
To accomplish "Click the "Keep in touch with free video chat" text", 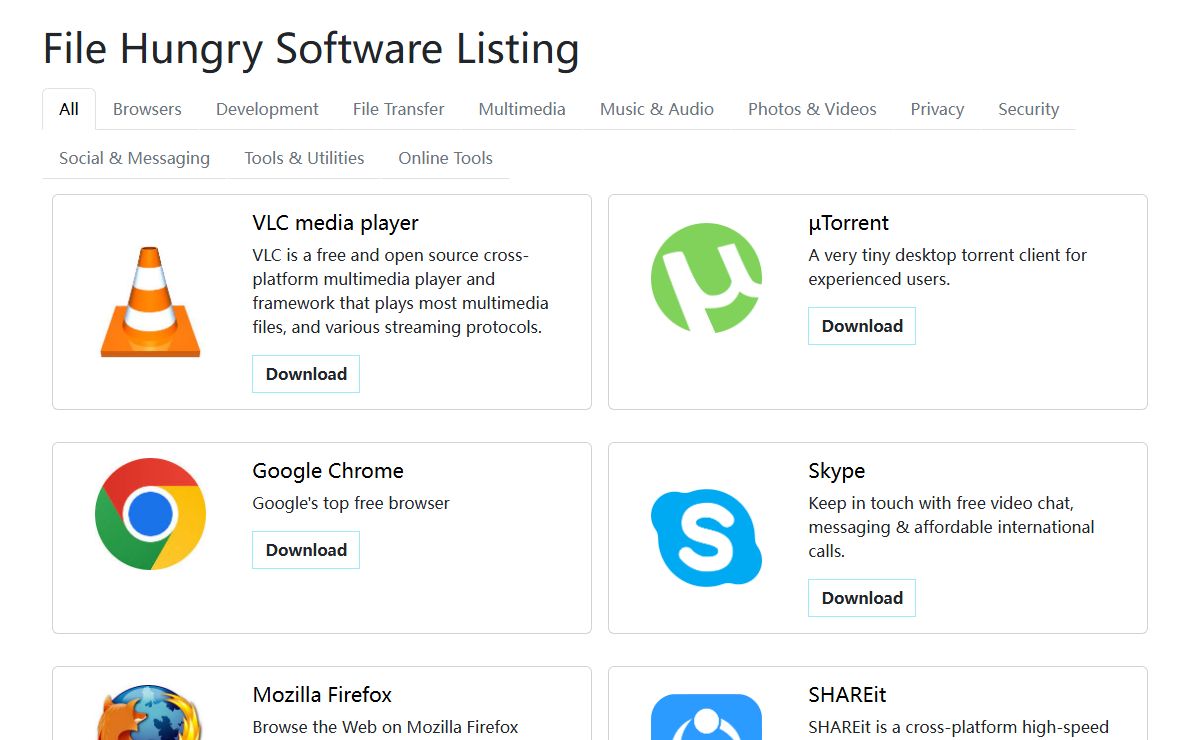I will point(951,527).
